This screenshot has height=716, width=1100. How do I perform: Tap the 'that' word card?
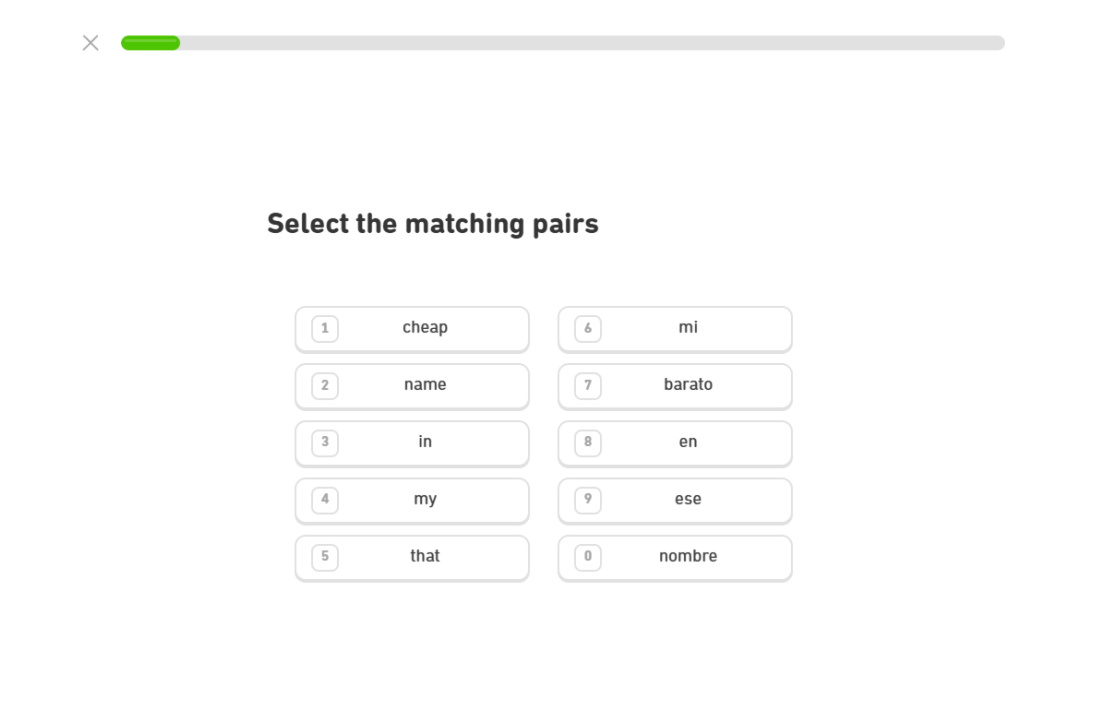point(412,558)
